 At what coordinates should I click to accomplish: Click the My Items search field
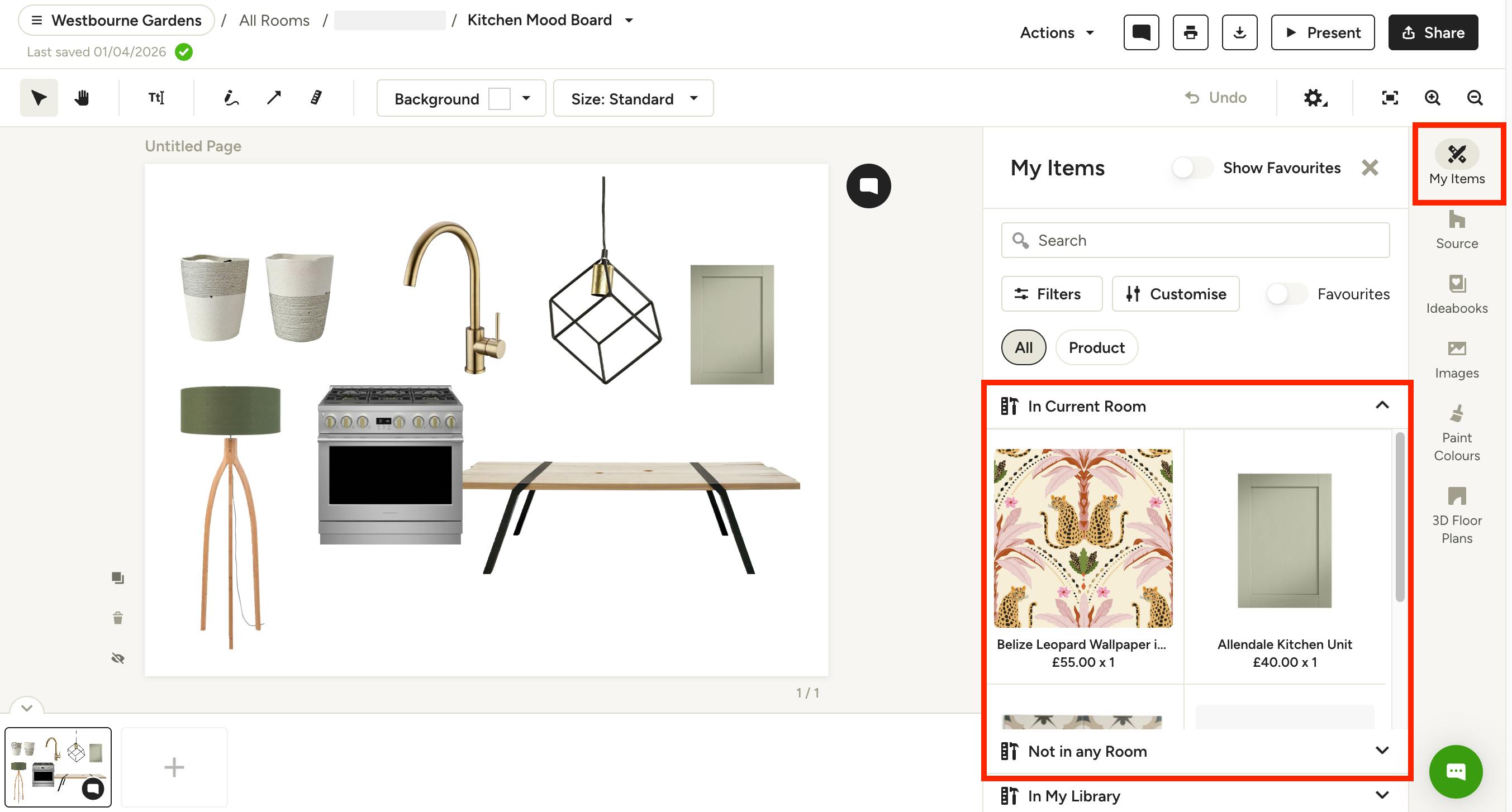click(1195, 241)
